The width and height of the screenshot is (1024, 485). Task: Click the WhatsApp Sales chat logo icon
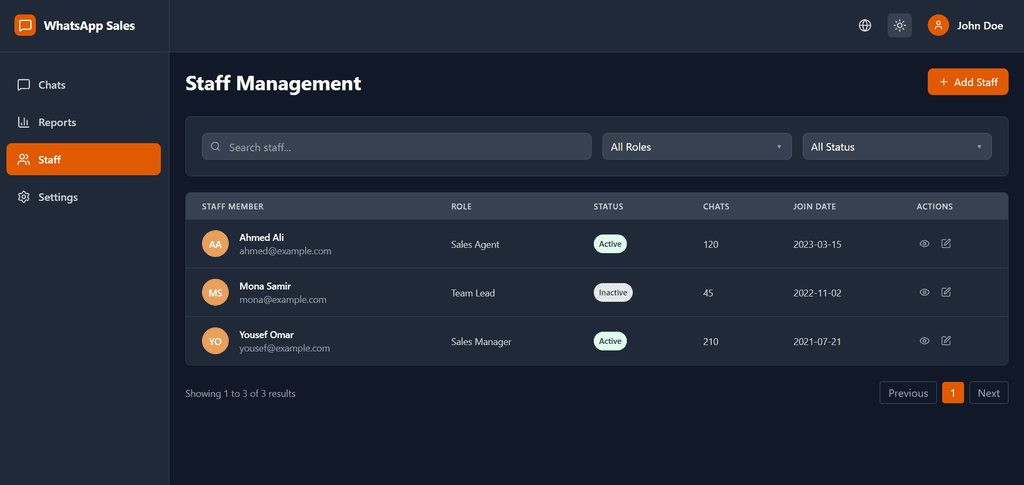tap(25, 26)
